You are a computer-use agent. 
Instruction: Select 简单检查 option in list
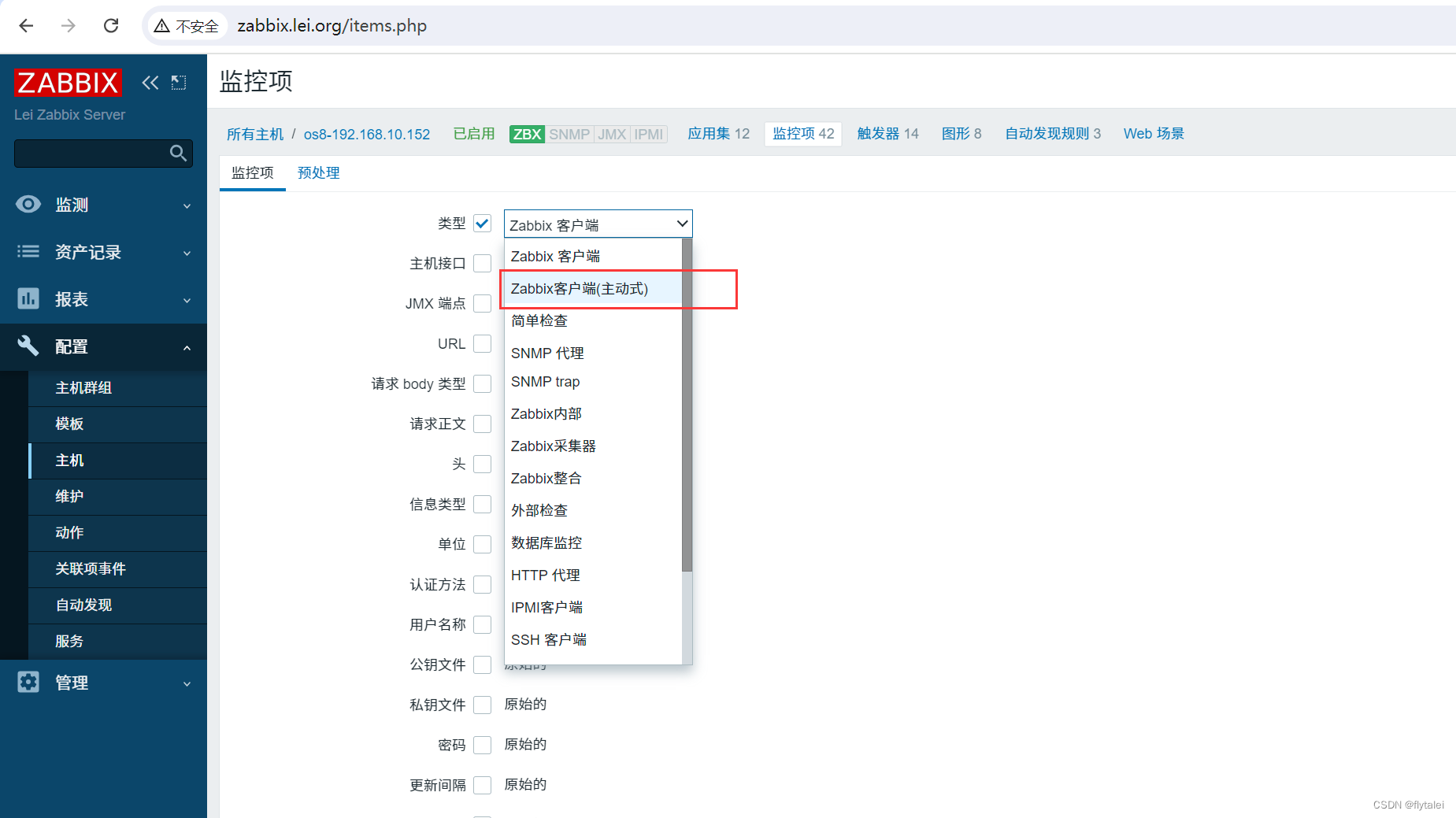(593, 321)
